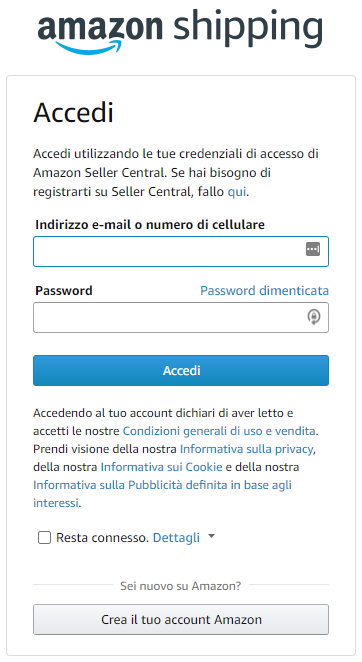
Task: Open Condizioni generali di uso e vendita
Action: click(x=219, y=431)
